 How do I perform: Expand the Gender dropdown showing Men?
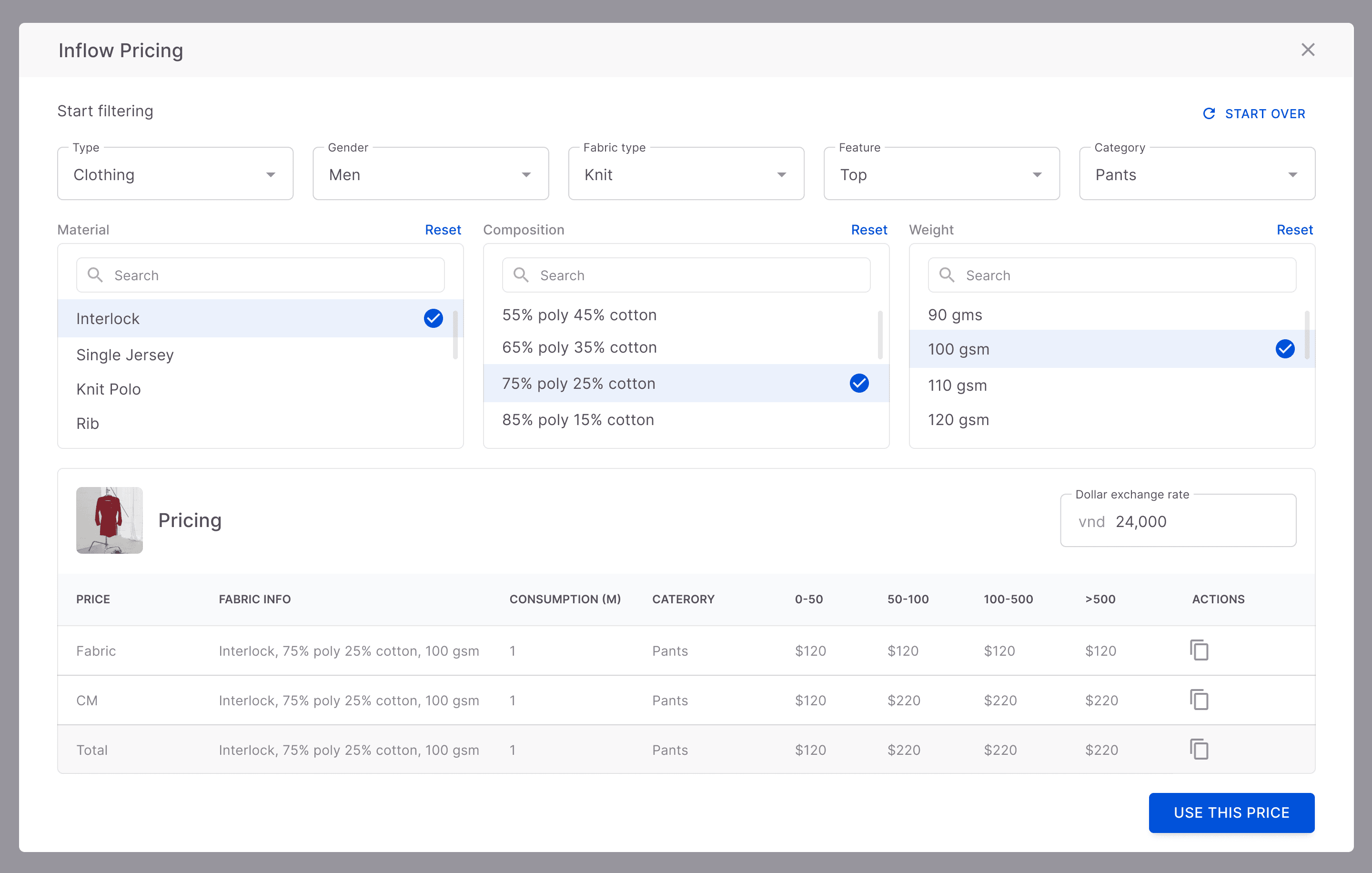coord(430,174)
